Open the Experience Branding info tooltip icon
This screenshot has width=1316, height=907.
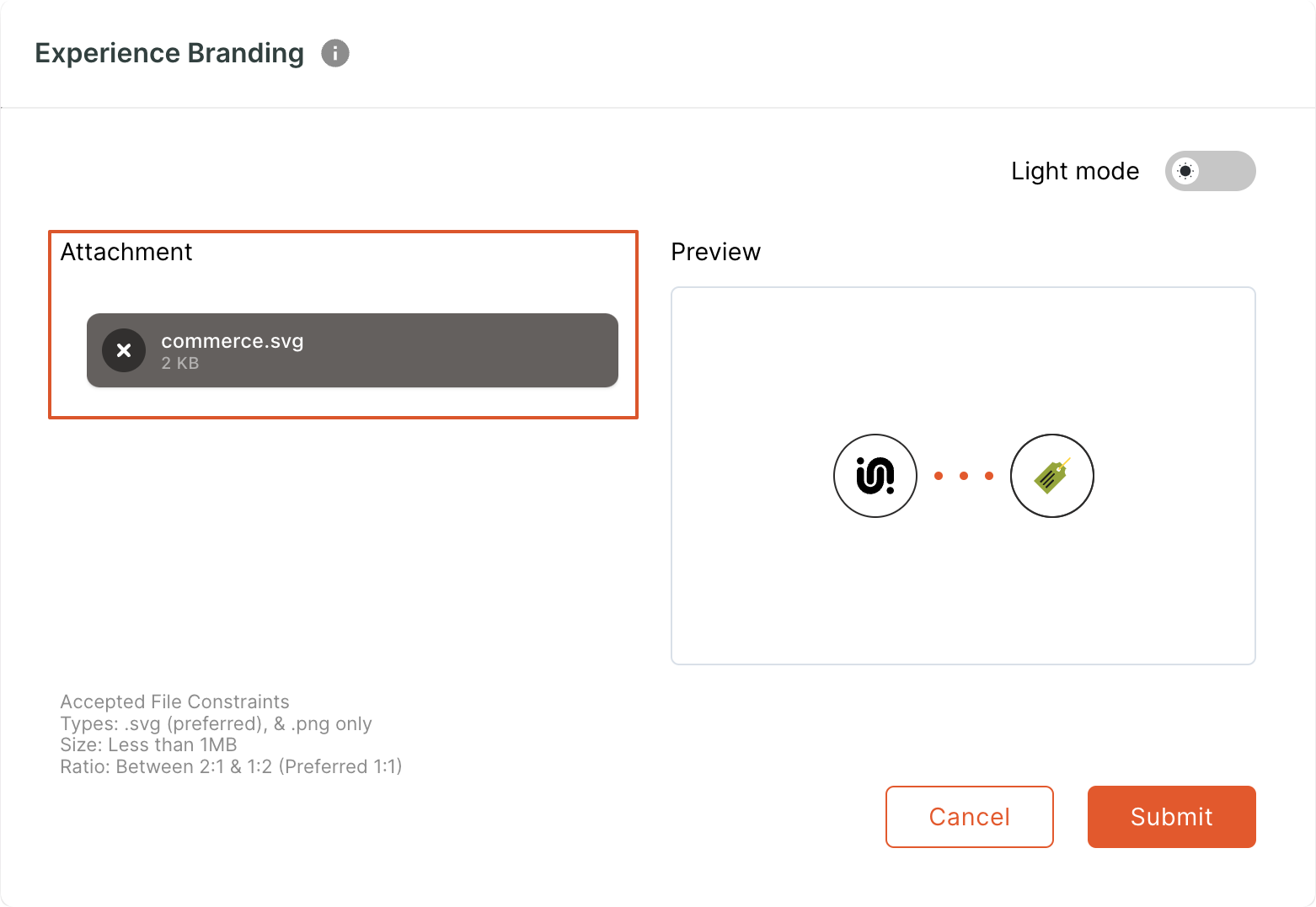[335, 53]
